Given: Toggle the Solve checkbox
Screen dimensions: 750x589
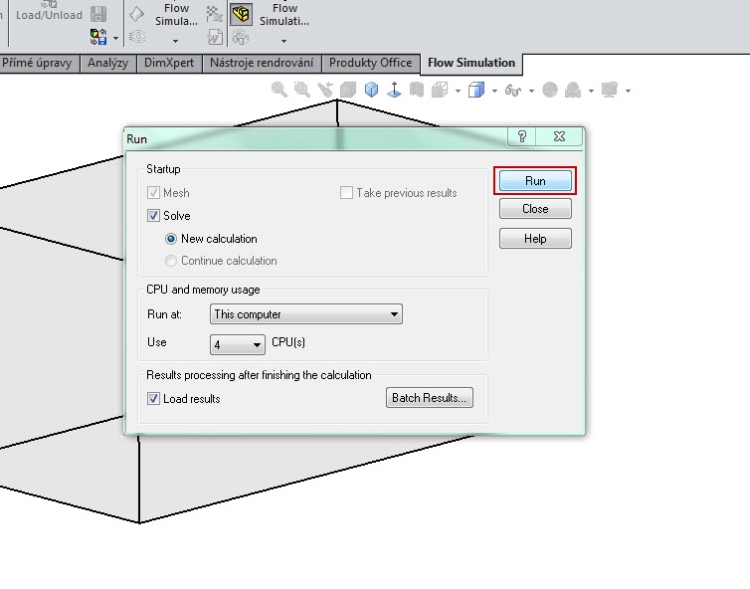Looking at the screenshot, I should (153, 216).
